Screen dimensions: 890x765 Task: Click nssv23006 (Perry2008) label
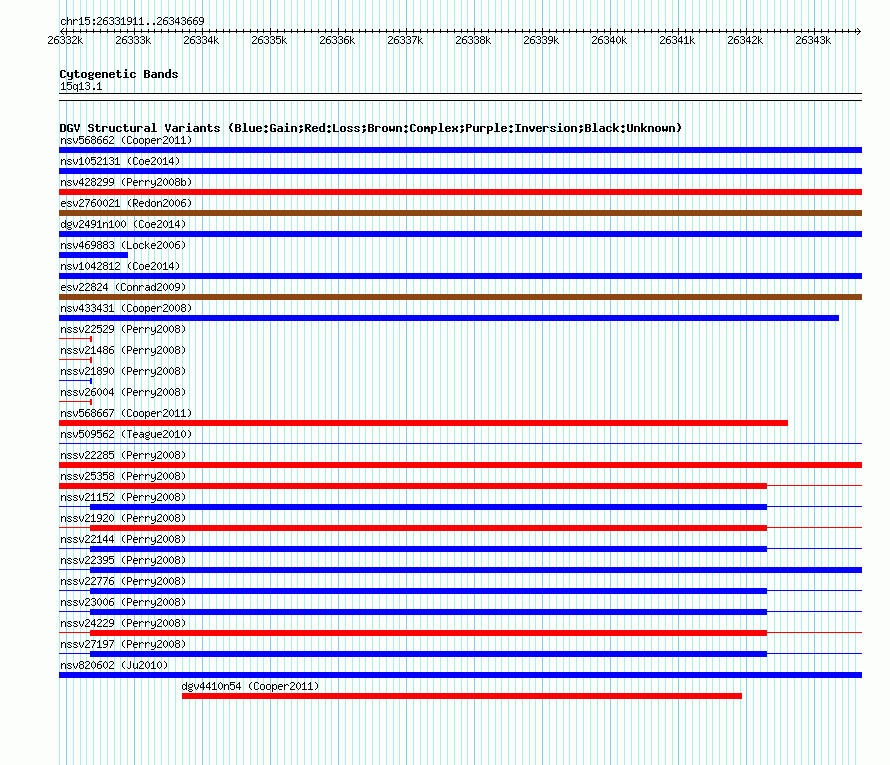pyautogui.click(x=123, y=602)
